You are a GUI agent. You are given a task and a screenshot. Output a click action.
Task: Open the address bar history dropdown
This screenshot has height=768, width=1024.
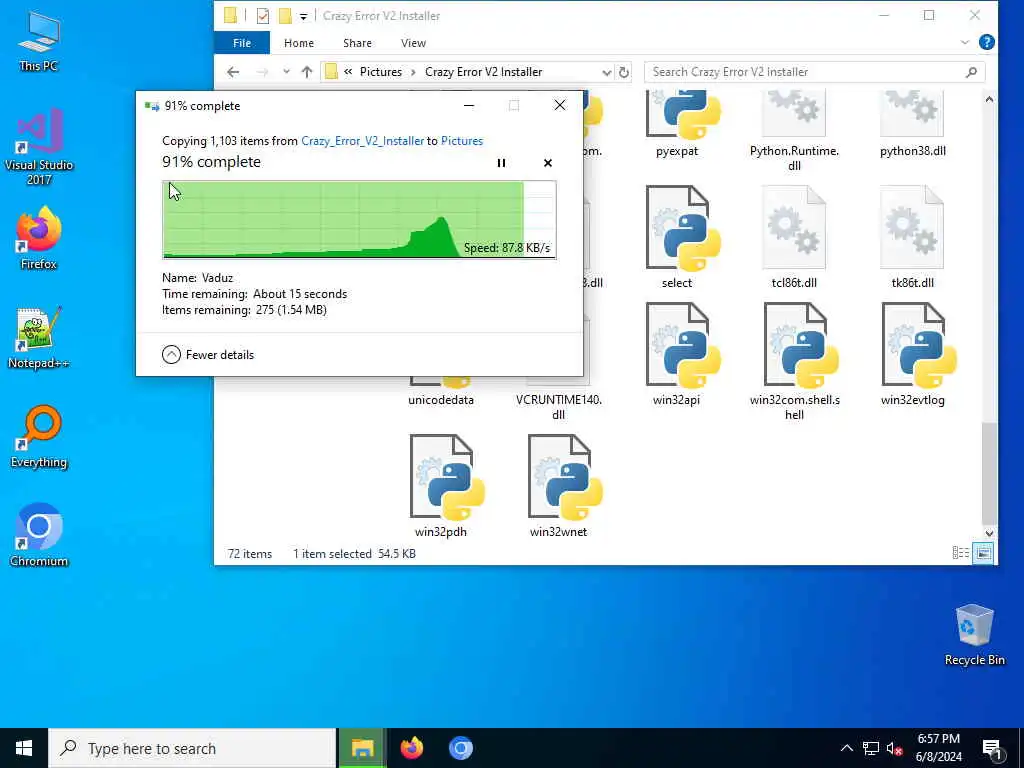[x=607, y=72]
